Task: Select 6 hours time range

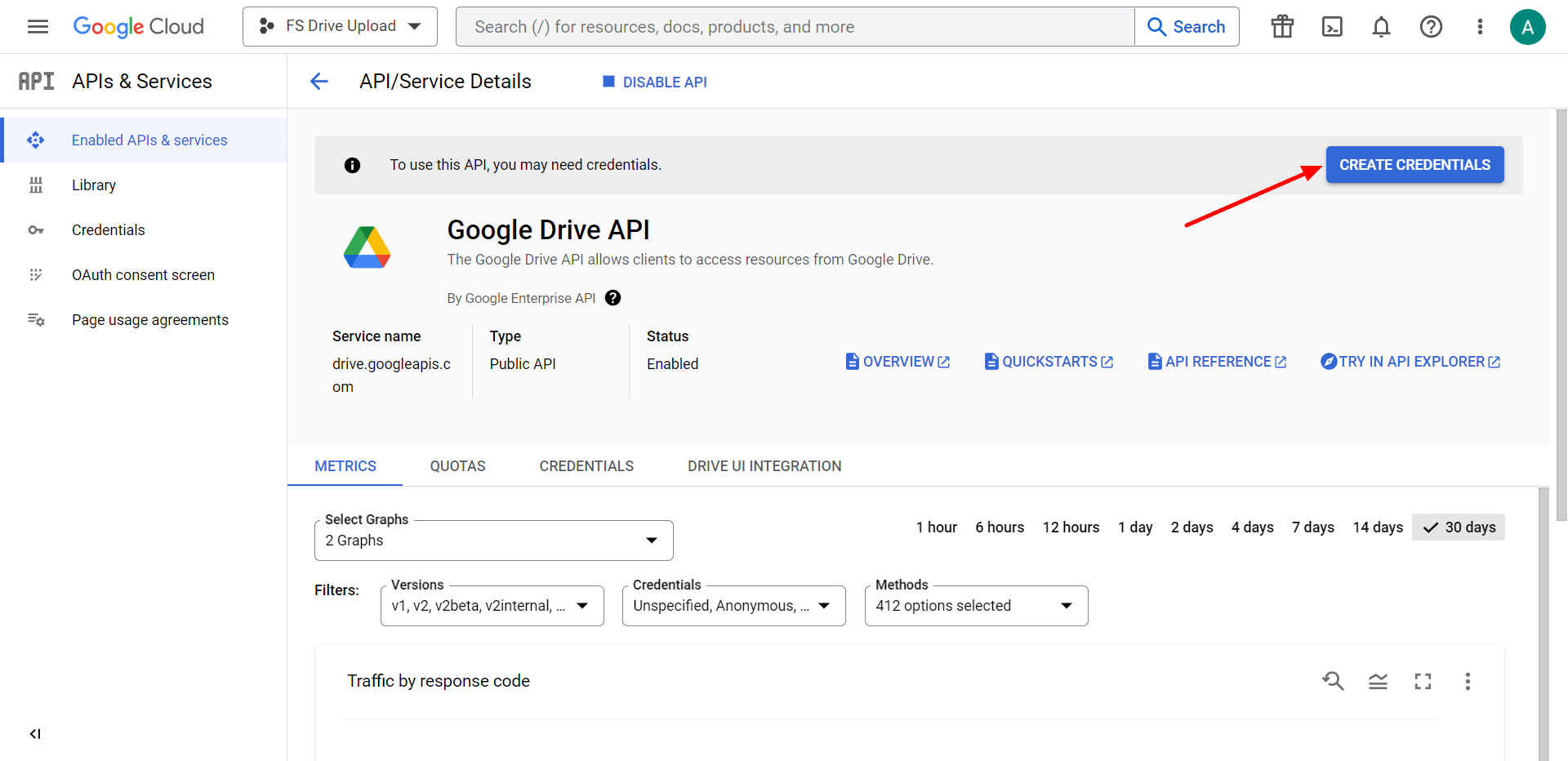Action: [1000, 527]
